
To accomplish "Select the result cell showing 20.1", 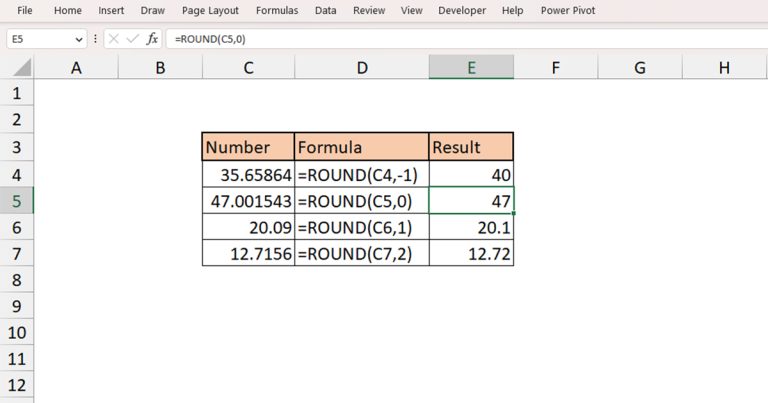I will tap(471, 227).
